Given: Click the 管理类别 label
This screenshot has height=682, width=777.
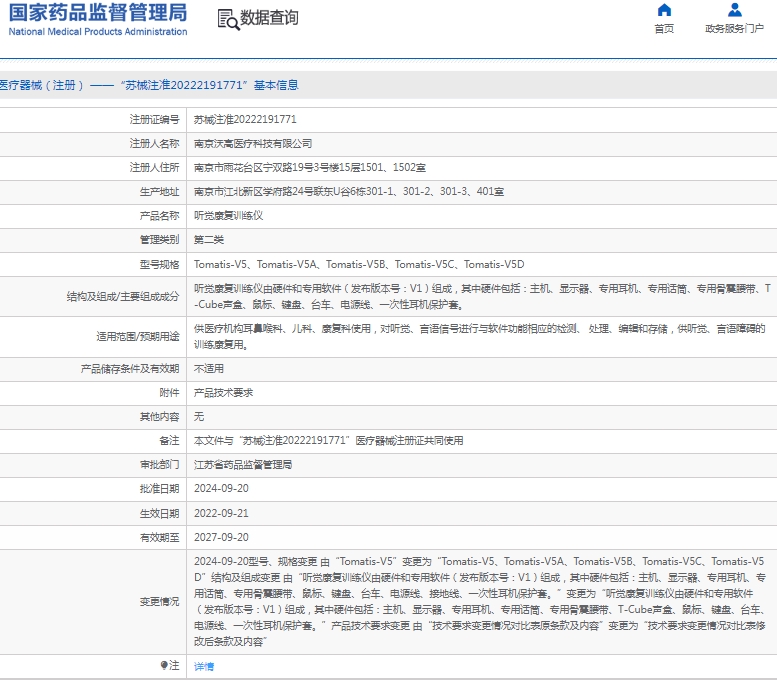Looking at the screenshot, I should pos(160,240).
